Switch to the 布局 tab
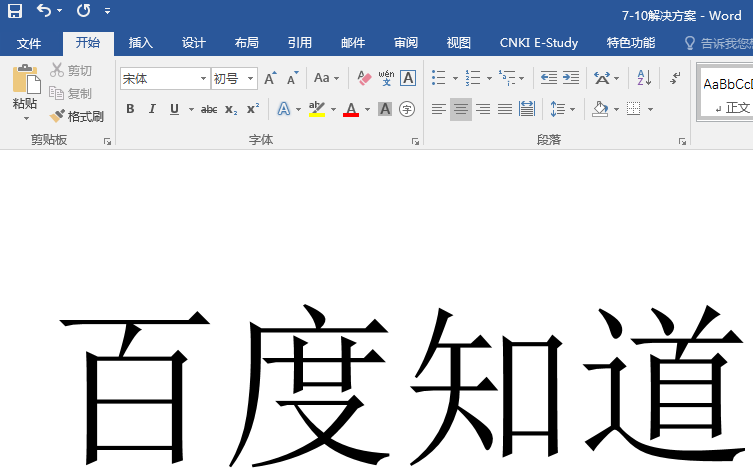This screenshot has width=753, height=474. click(246, 43)
